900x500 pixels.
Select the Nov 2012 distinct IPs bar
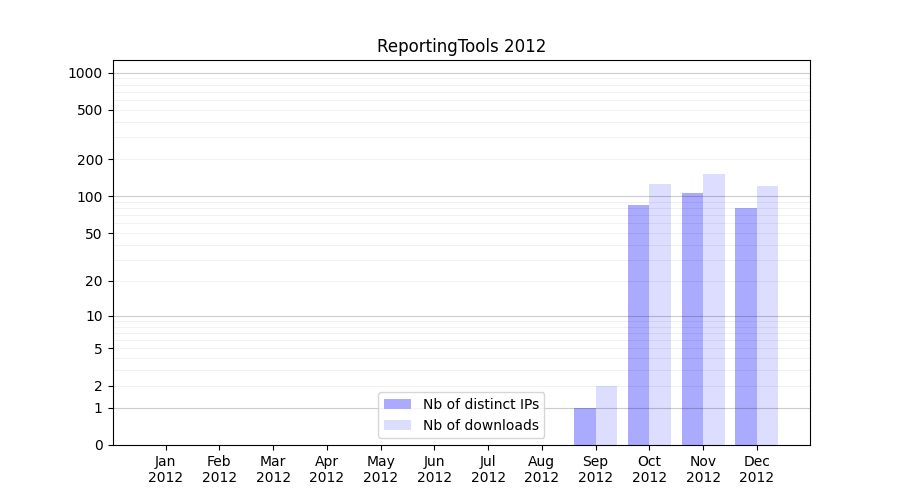click(692, 319)
